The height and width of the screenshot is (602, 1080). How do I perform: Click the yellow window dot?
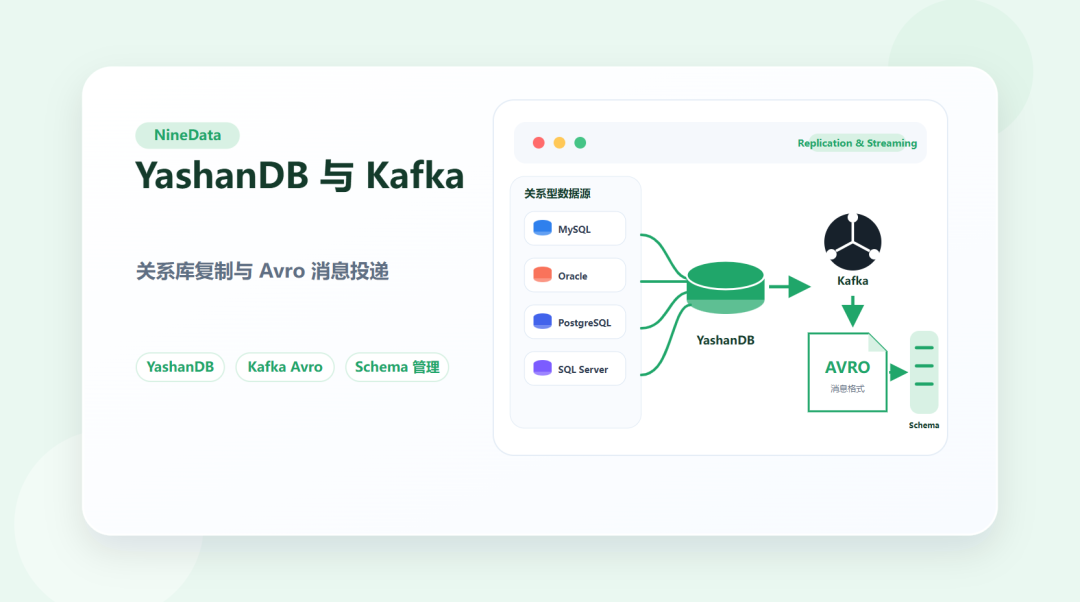pyautogui.click(x=559, y=143)
